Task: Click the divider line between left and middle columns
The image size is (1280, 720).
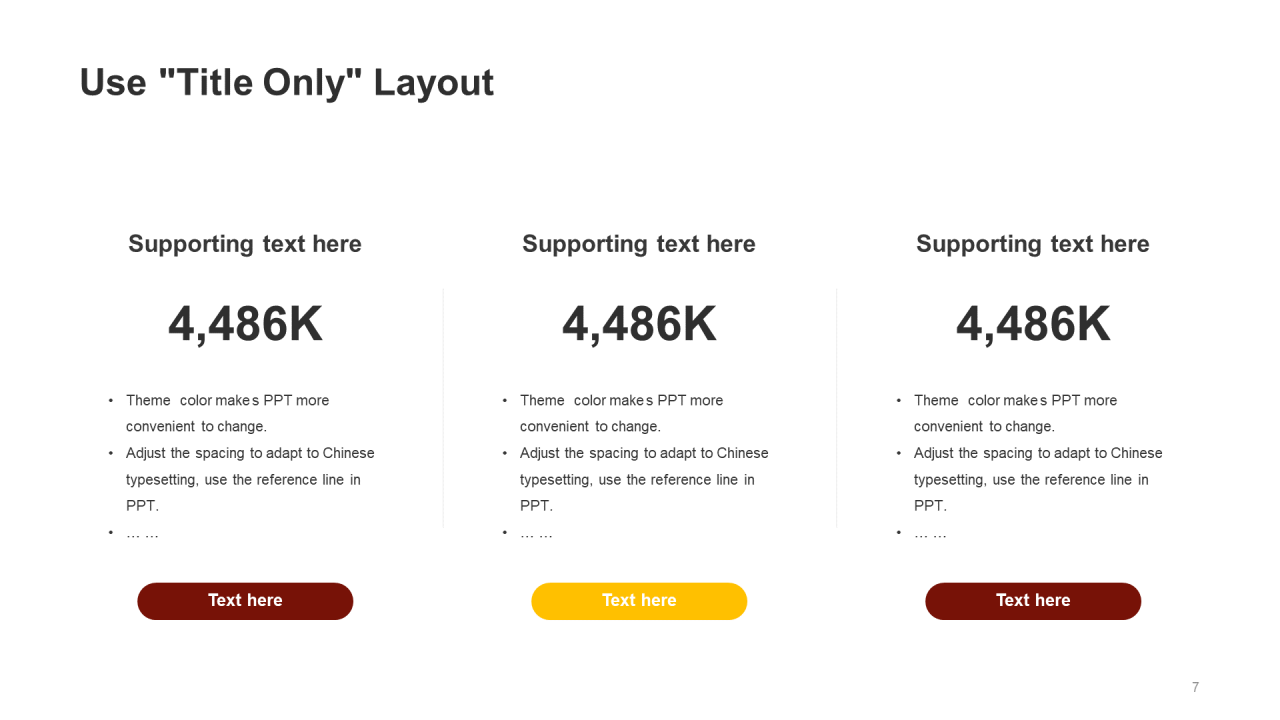Action: 443,408
